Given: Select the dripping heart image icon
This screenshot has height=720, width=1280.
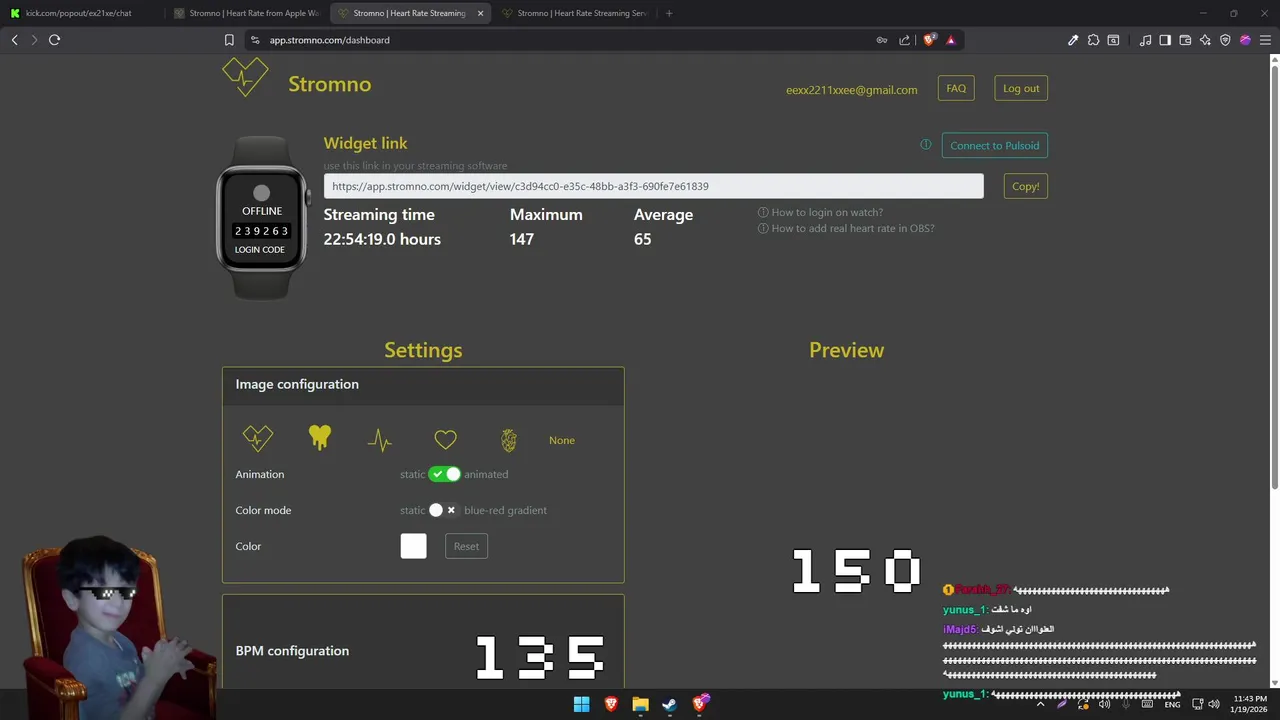Looking at the screenshot, I should tap(319, 437).
